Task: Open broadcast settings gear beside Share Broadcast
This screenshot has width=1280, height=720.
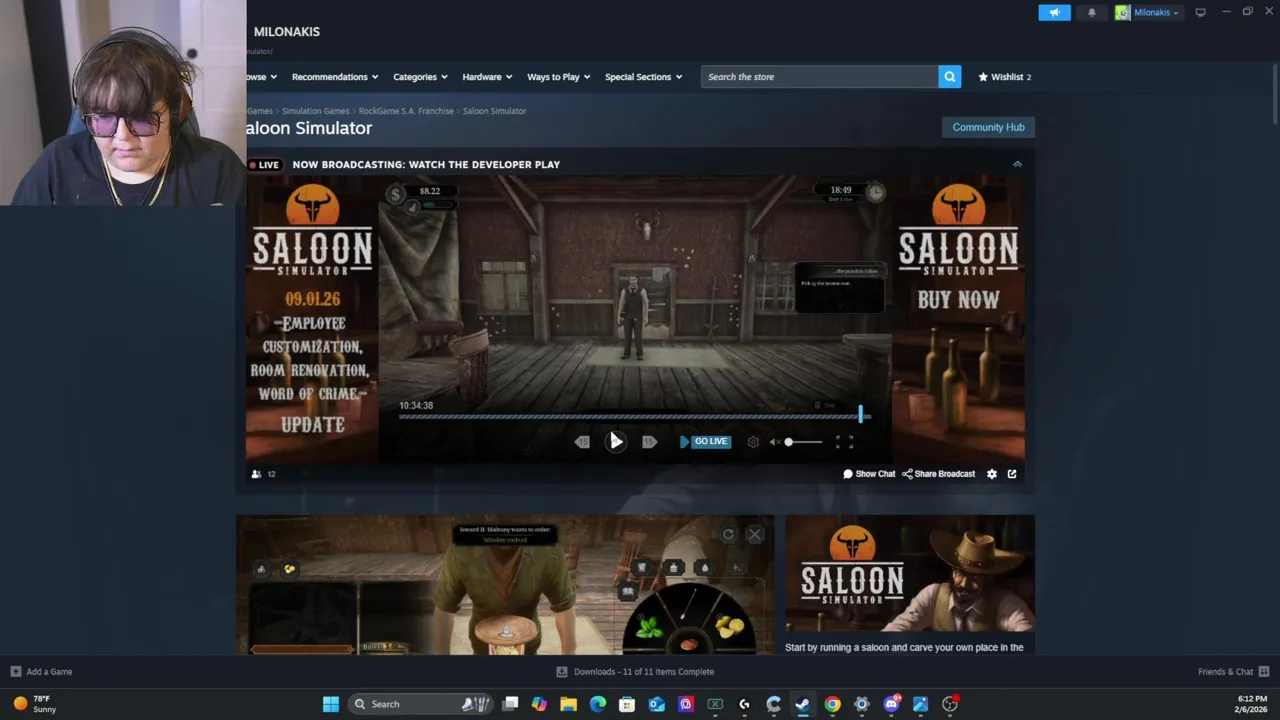Action: [992, 474]
